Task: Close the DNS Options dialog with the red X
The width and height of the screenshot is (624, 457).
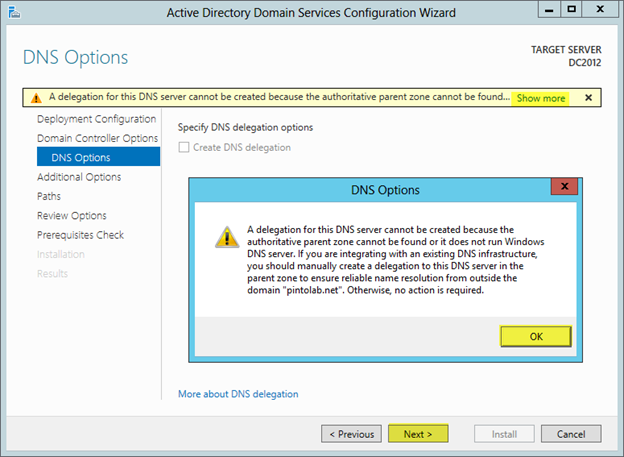Action: tap(565, 188)
